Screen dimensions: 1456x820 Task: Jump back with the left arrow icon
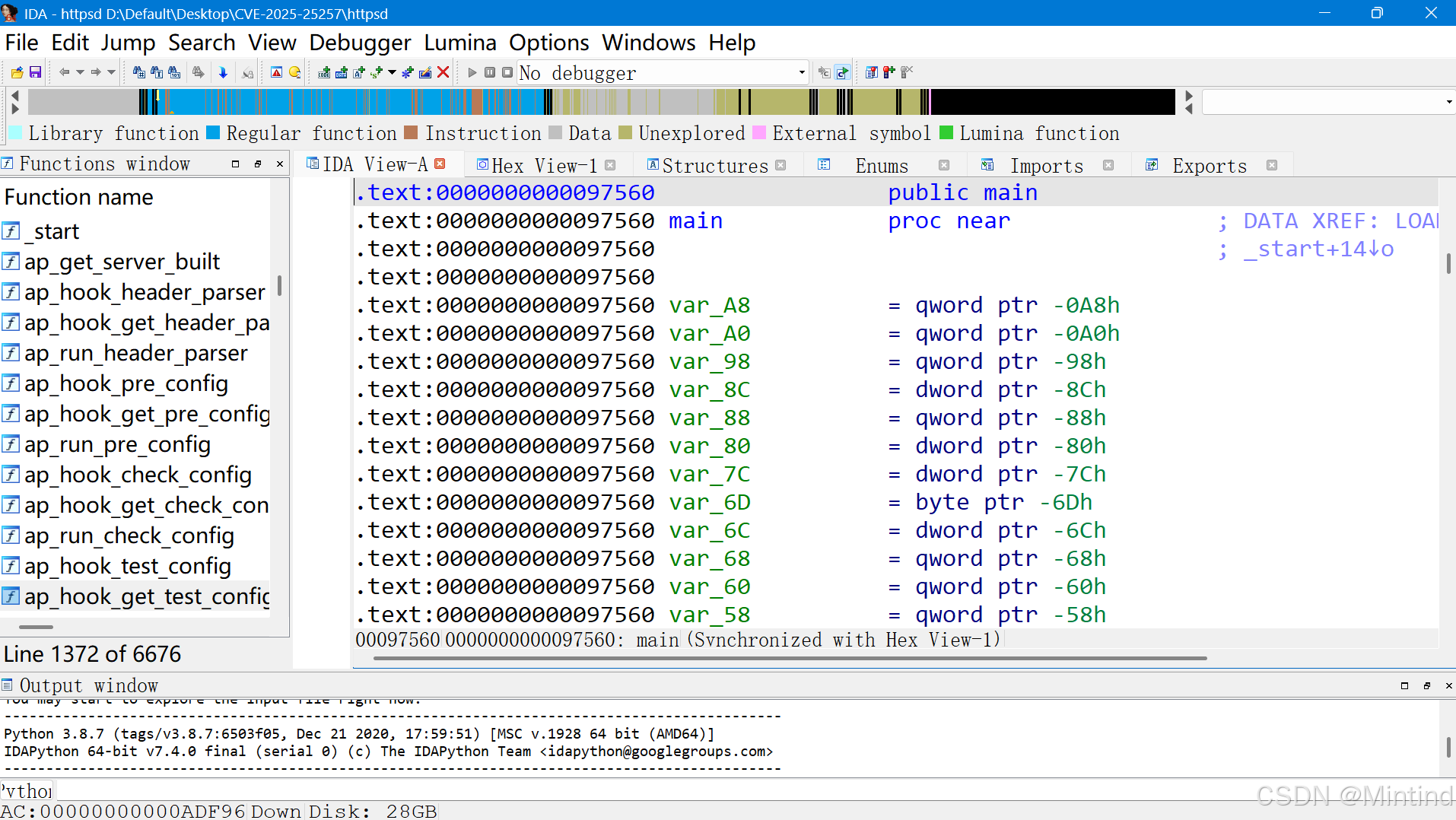[x=64, y=72]
